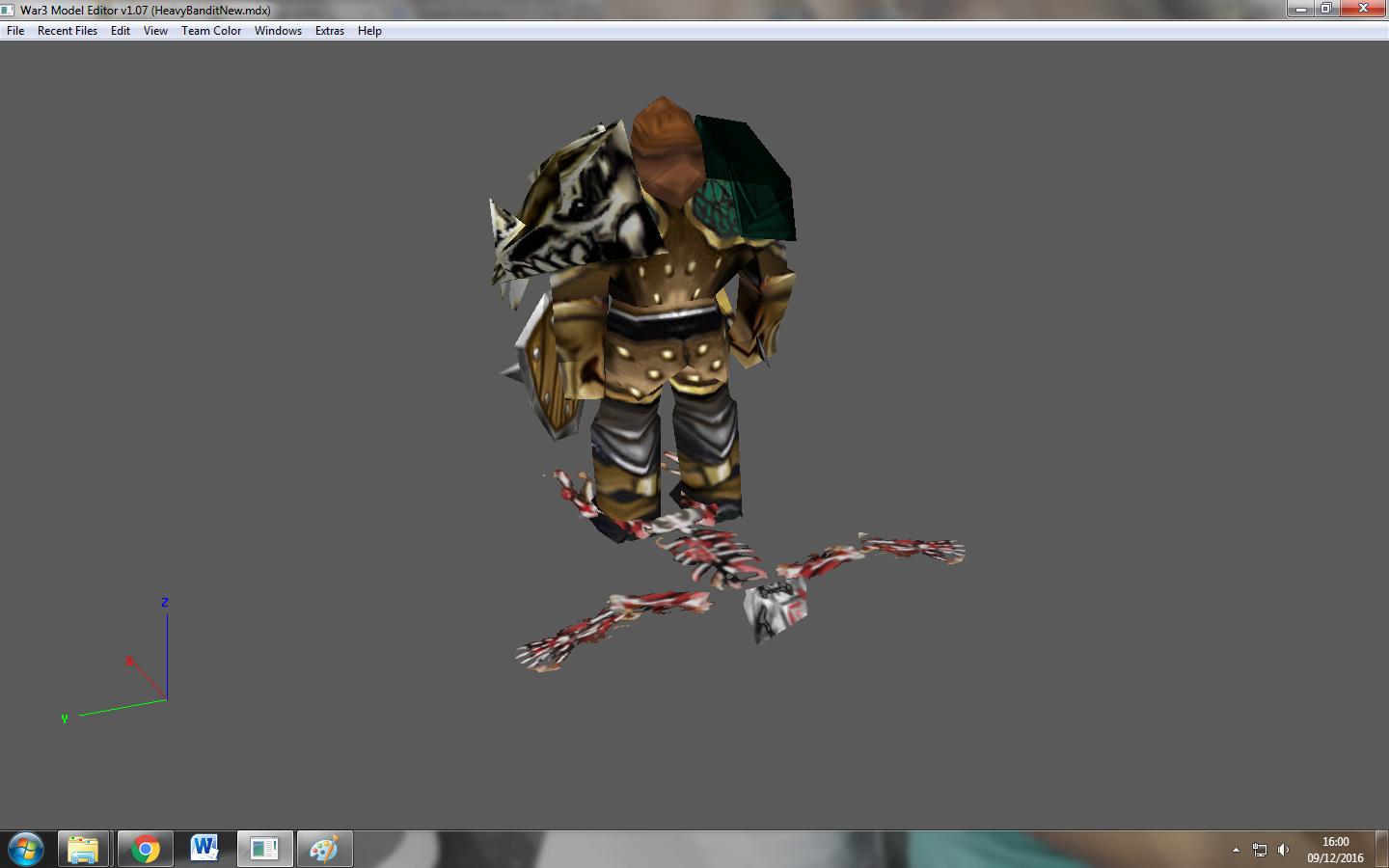
Task: Click the volume speaker tray icon
Action: tap(1283, 850)
